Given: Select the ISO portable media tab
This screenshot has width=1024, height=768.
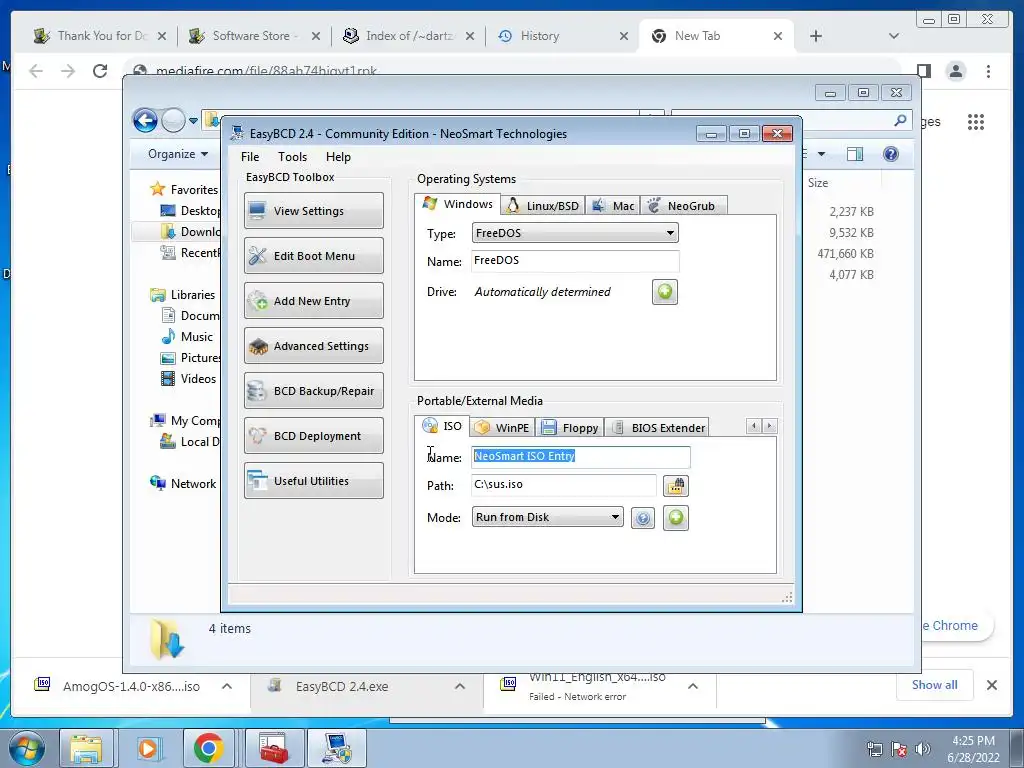Looking at the screenshot, I should 442,426.
